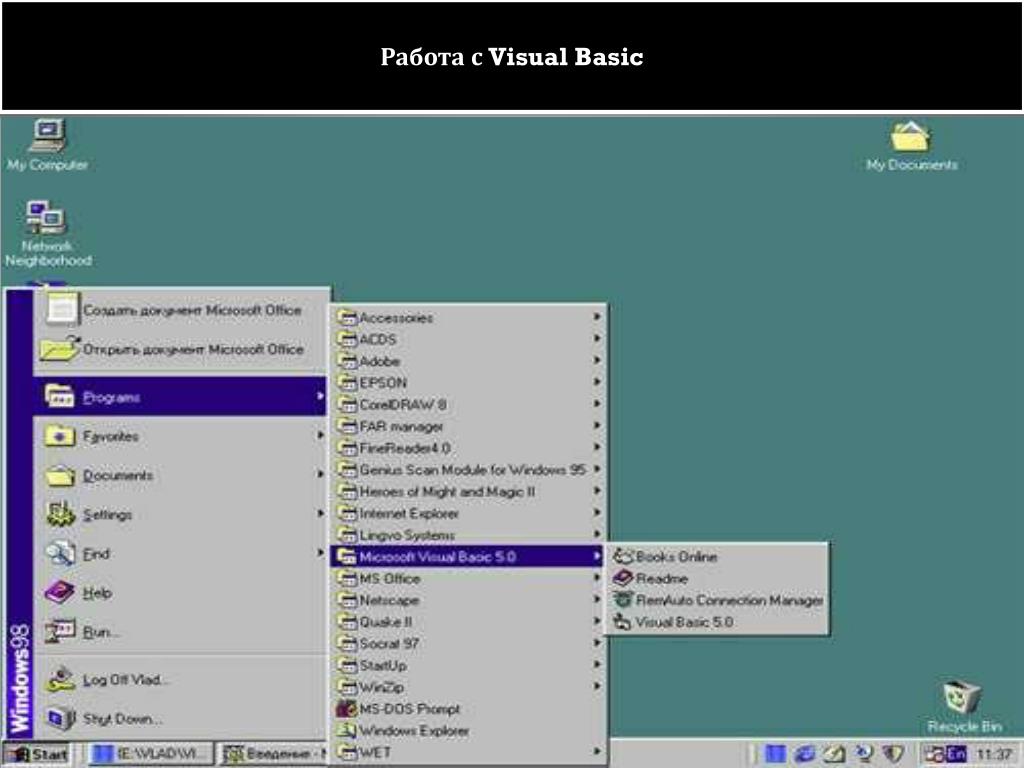Expand the Lingvo Systems folder
The height and width of the screenshot is (768, 1024).
(468, 535)
